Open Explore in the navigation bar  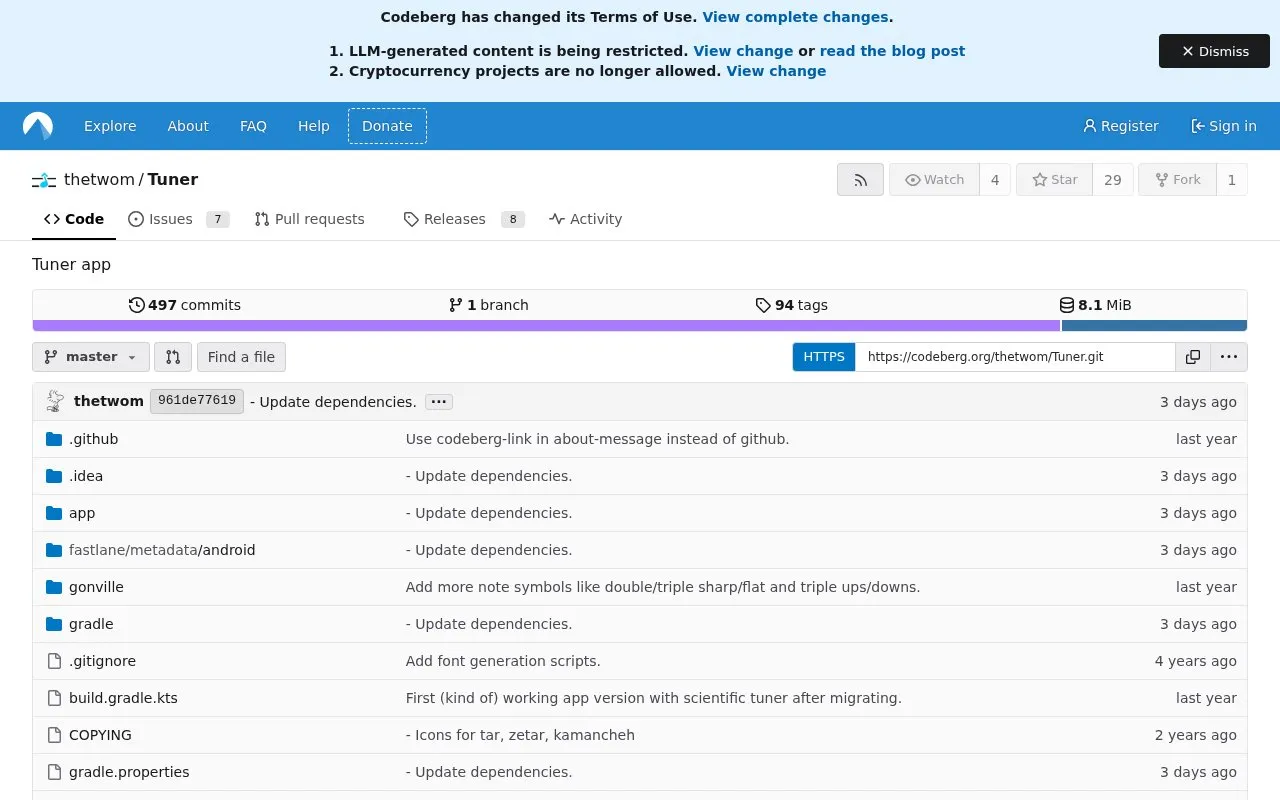[x=110, y=126]
